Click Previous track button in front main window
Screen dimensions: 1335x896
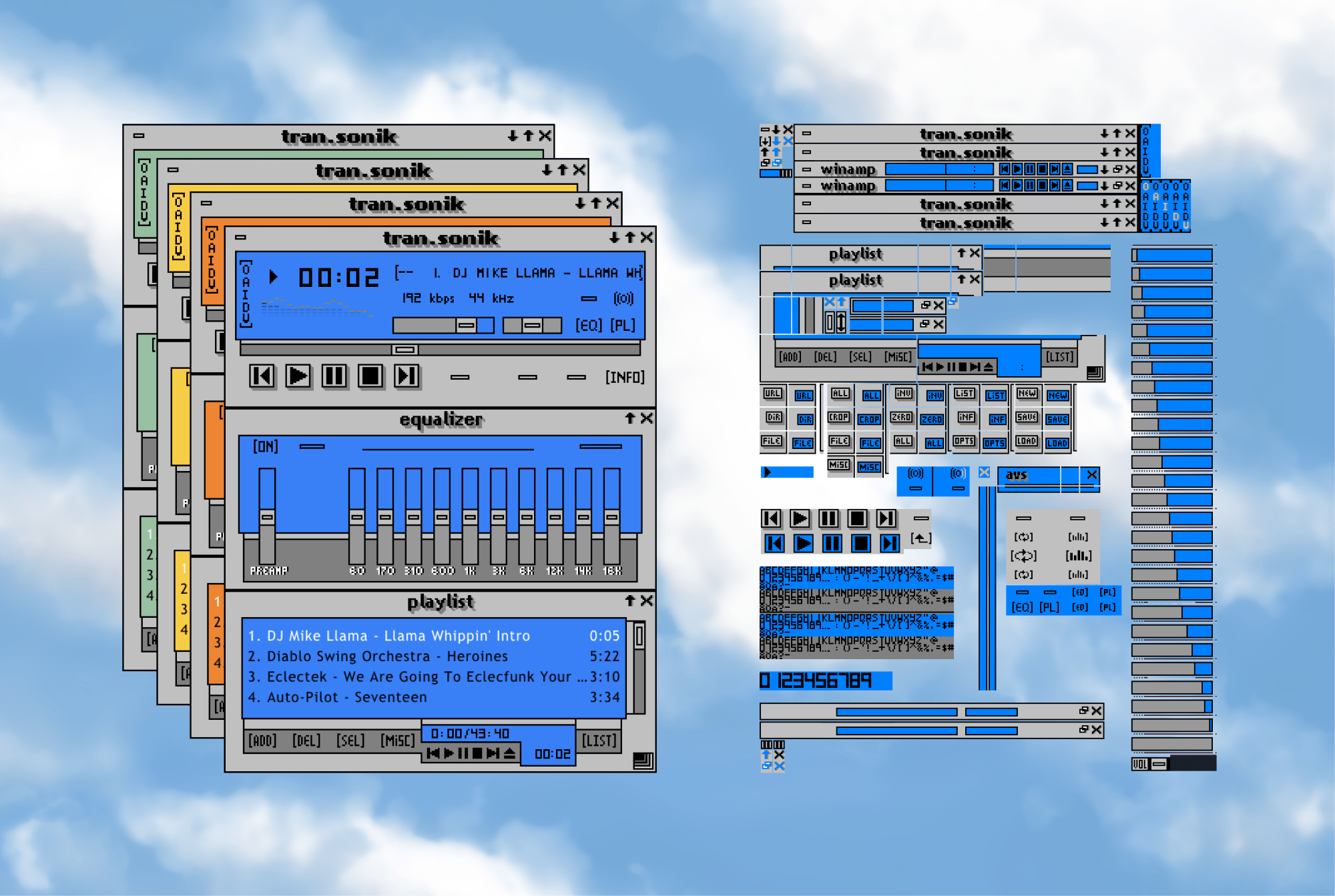point(262,376)
